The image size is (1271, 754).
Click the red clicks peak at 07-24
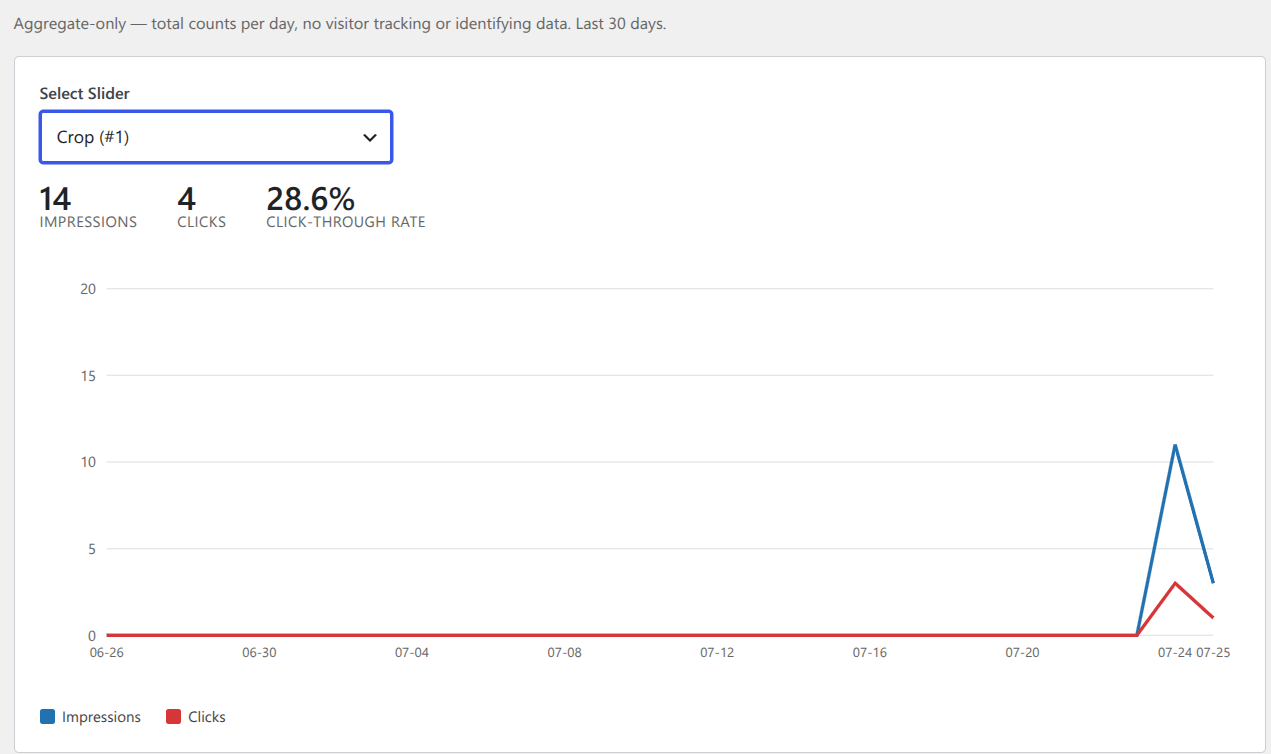[x=1175, y=583]
